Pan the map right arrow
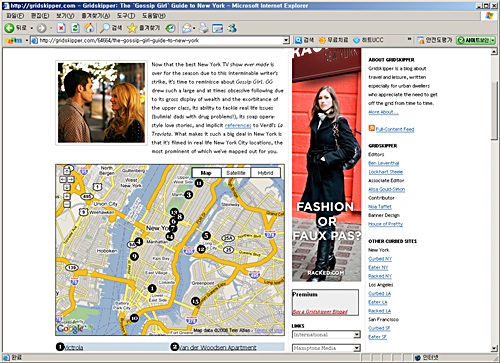Image resolution: width=500 pixels, height=363 pixels. 71,179
